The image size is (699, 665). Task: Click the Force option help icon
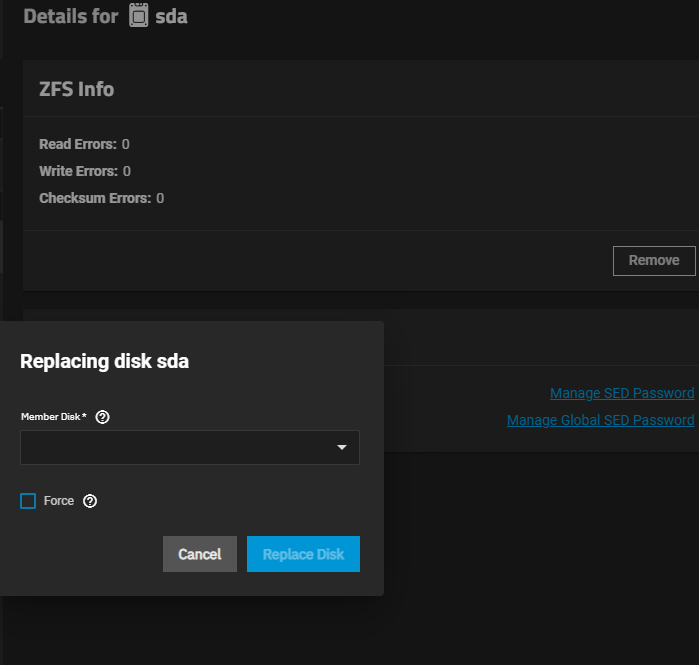90,501
